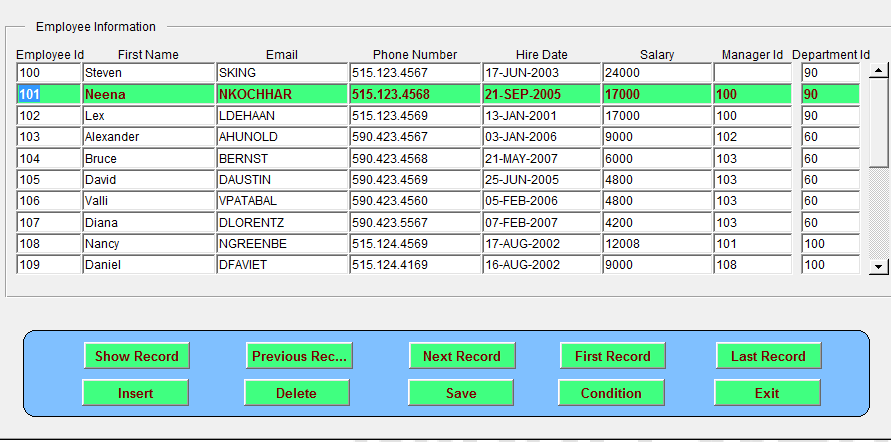The height and width of the screenshot is (442, 891).
Task: Click phone number 515.123.4569
Action: pyautogui.click(x=415, y=116)
